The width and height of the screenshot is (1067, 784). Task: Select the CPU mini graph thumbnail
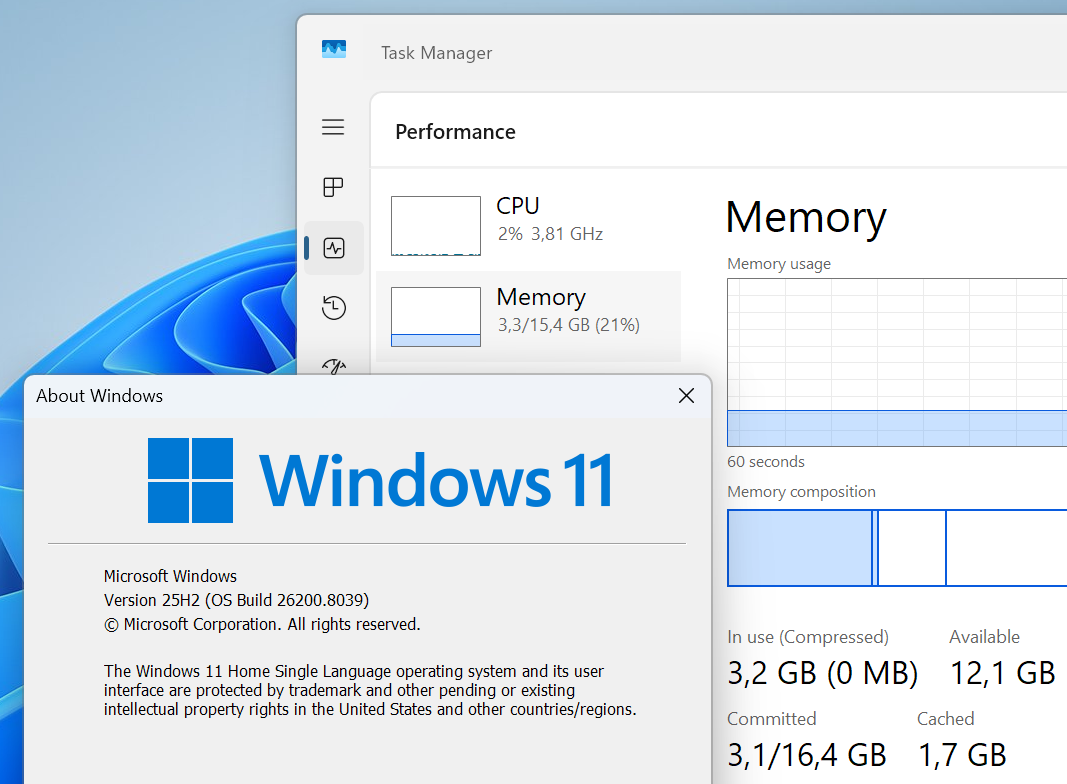(x=435, y=225)
